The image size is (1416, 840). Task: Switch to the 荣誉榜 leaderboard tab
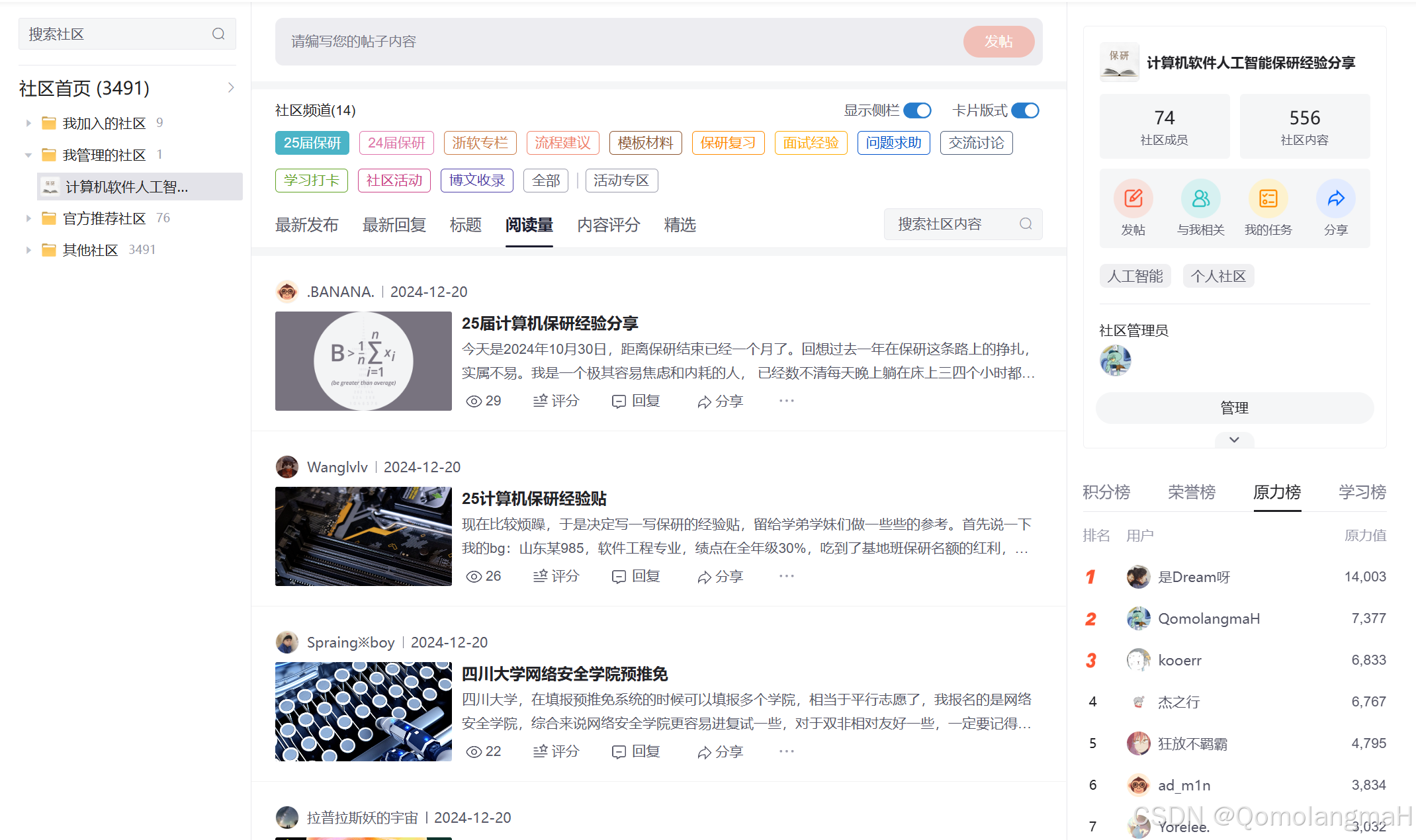(x=1191, y=492)
